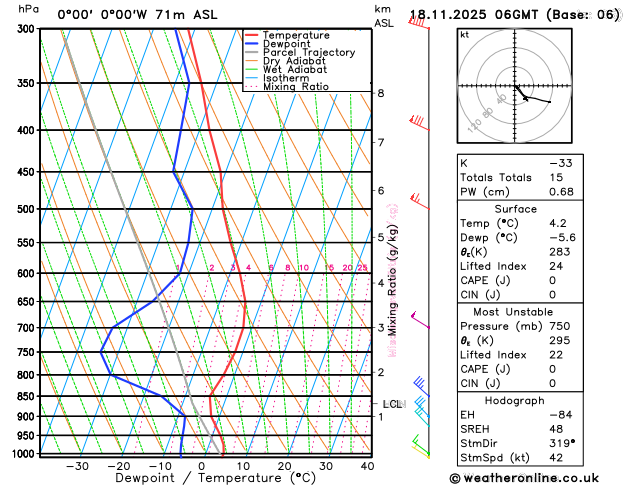629x486 pixels.
Task: Click the StmSpd (kt) value 42
Action: [556, 458]
